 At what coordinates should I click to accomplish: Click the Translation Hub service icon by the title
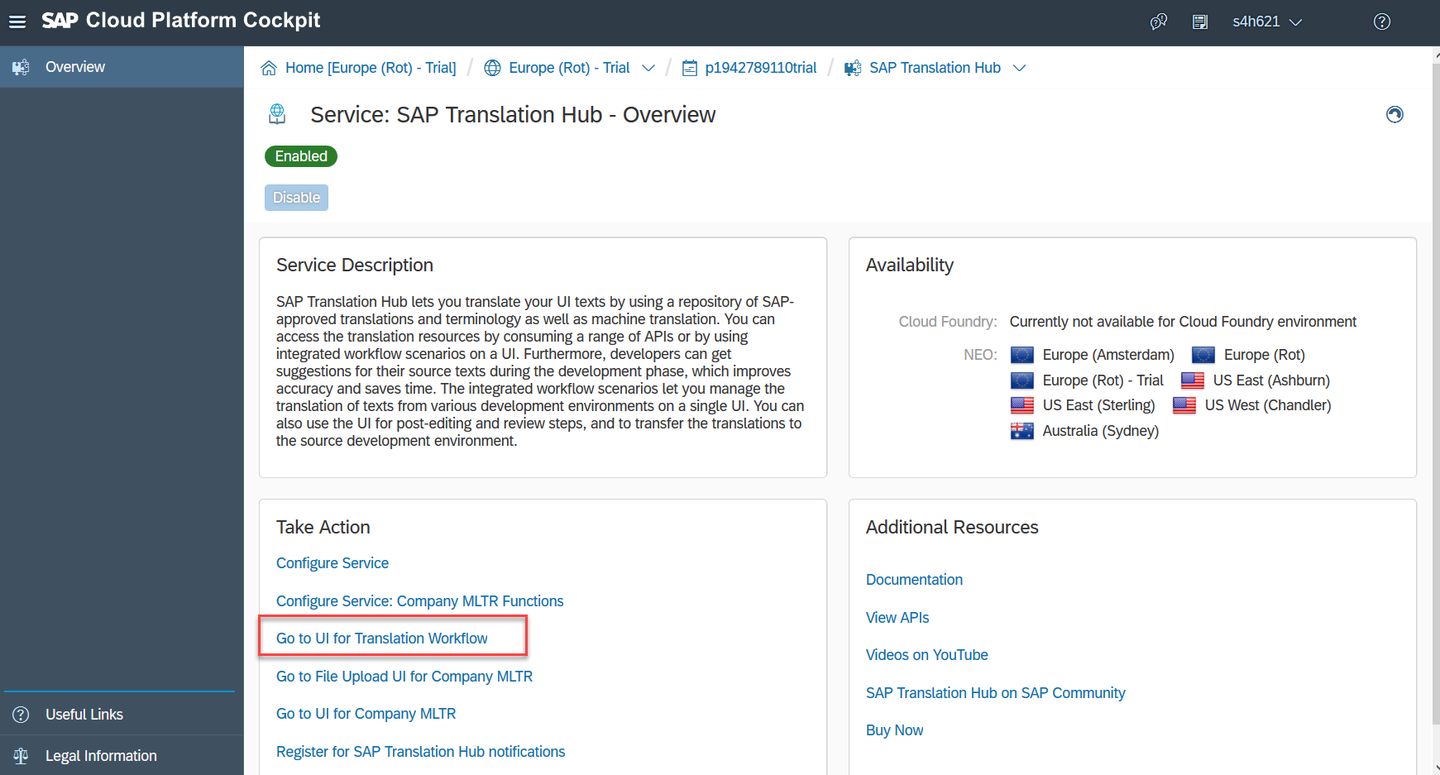277,114
